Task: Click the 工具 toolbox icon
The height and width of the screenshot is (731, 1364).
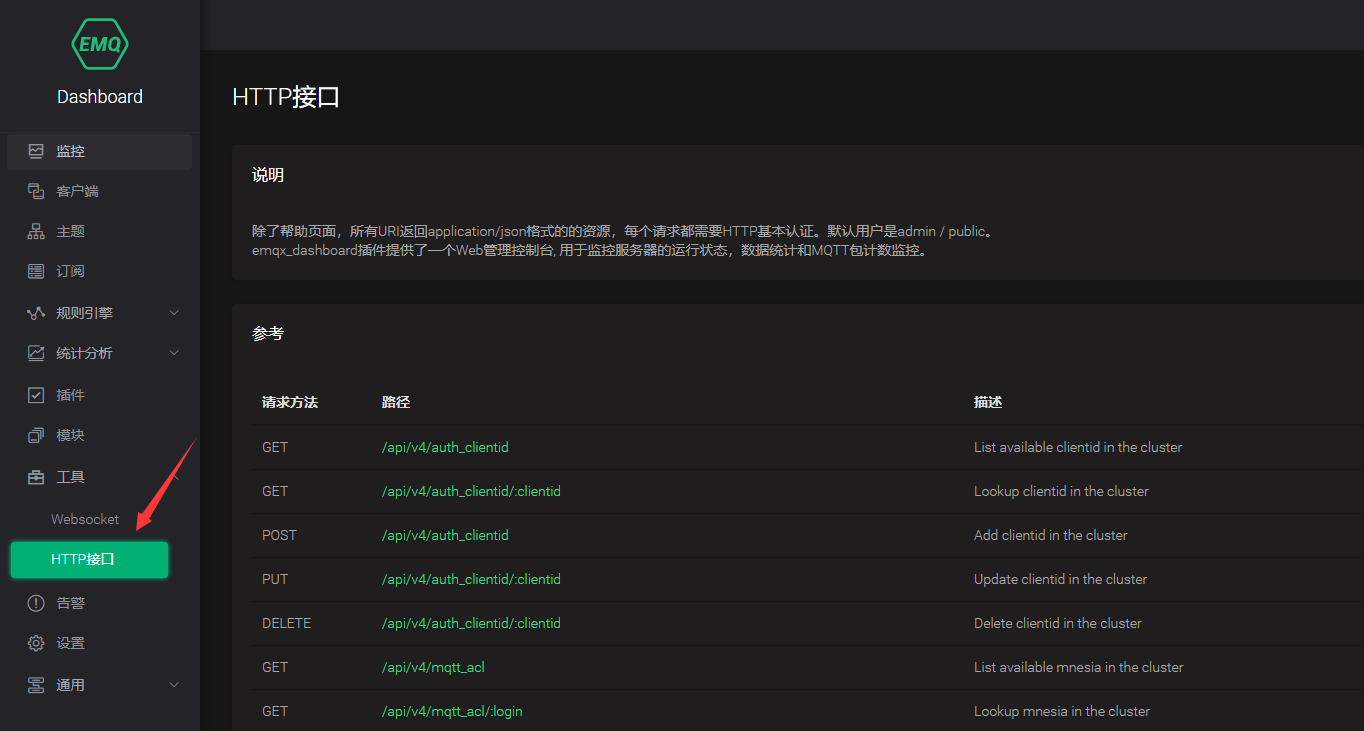Action: tap(36, 477)
